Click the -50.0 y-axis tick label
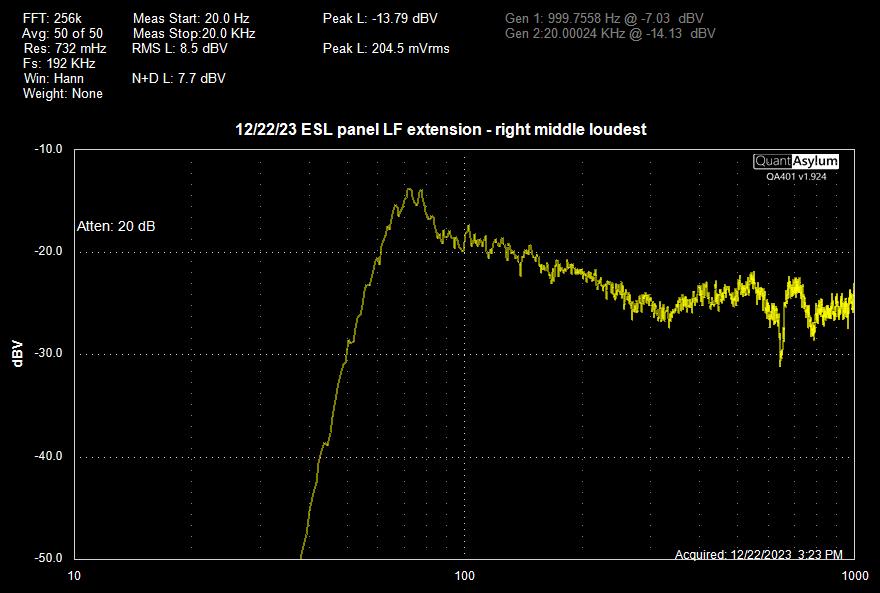Image resolution: width=880 pixels, height=593 pixels. 48,558
